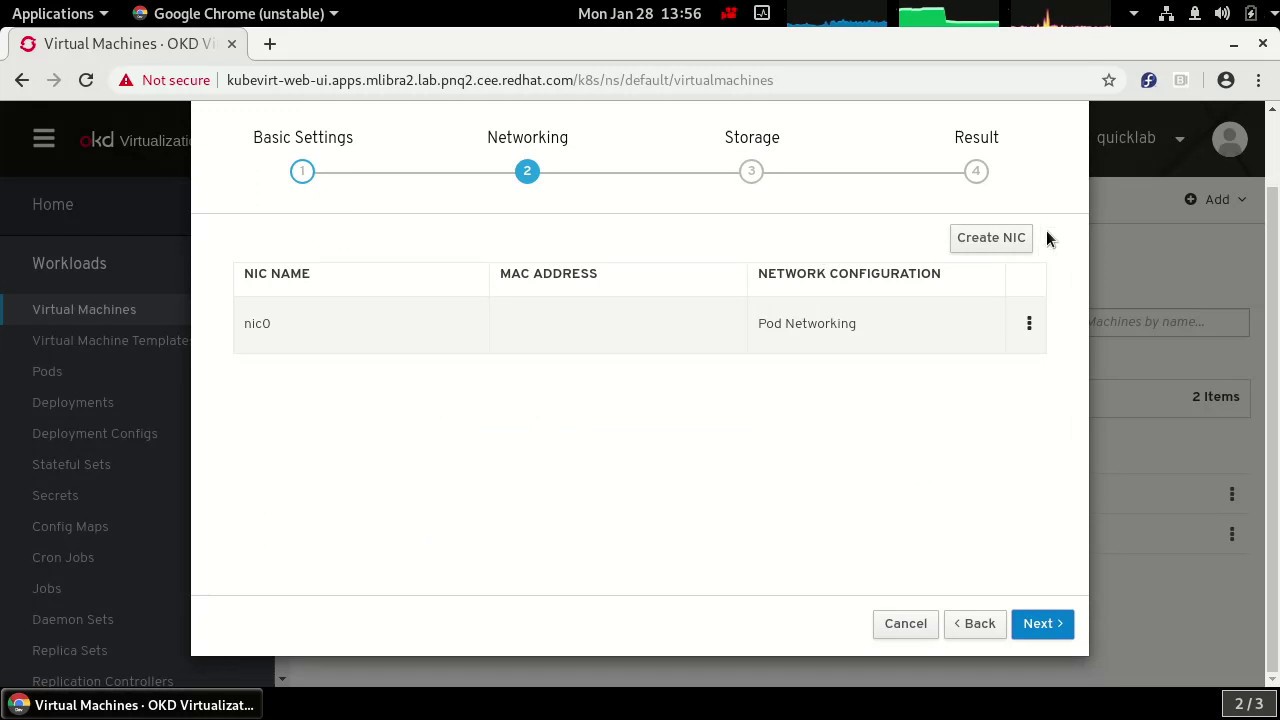
Task: Click the battery status tray icon
Action: coord(1250,13)
